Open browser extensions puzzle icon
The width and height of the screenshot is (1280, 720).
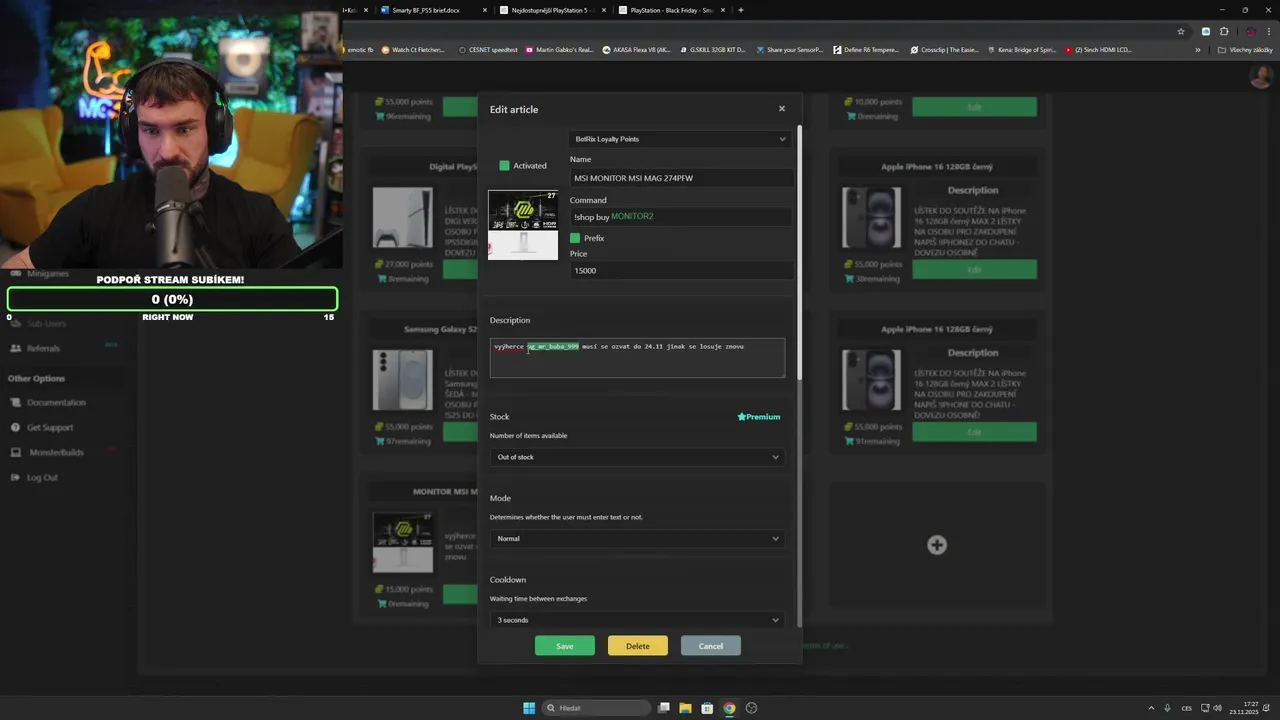click(x=1224, y=31)
